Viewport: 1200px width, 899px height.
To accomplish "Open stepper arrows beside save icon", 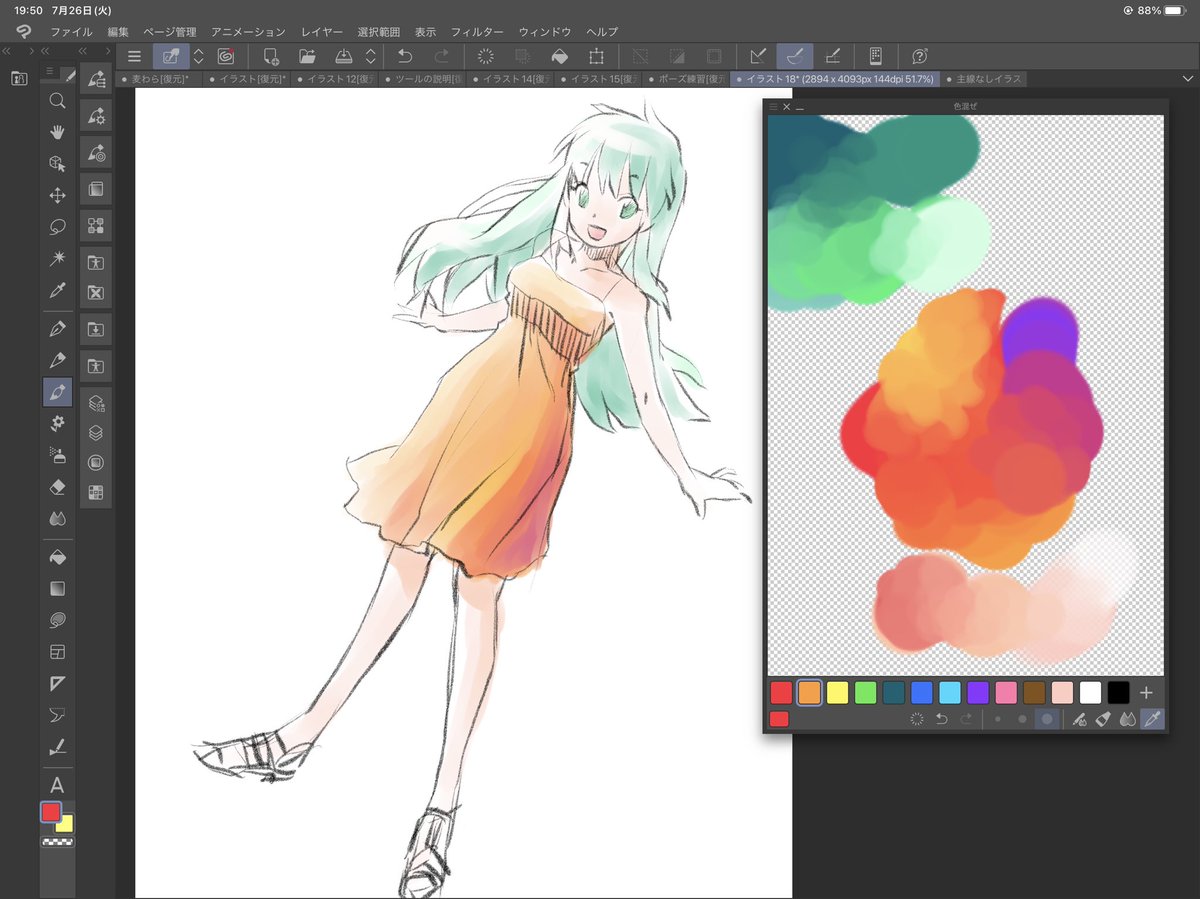I will tap(371, 56).
